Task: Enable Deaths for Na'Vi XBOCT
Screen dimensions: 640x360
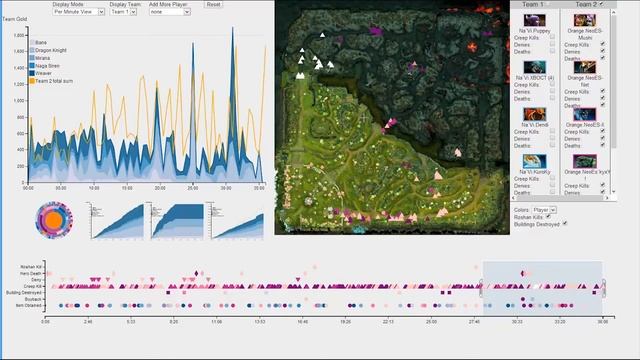Action: point(552,98)
